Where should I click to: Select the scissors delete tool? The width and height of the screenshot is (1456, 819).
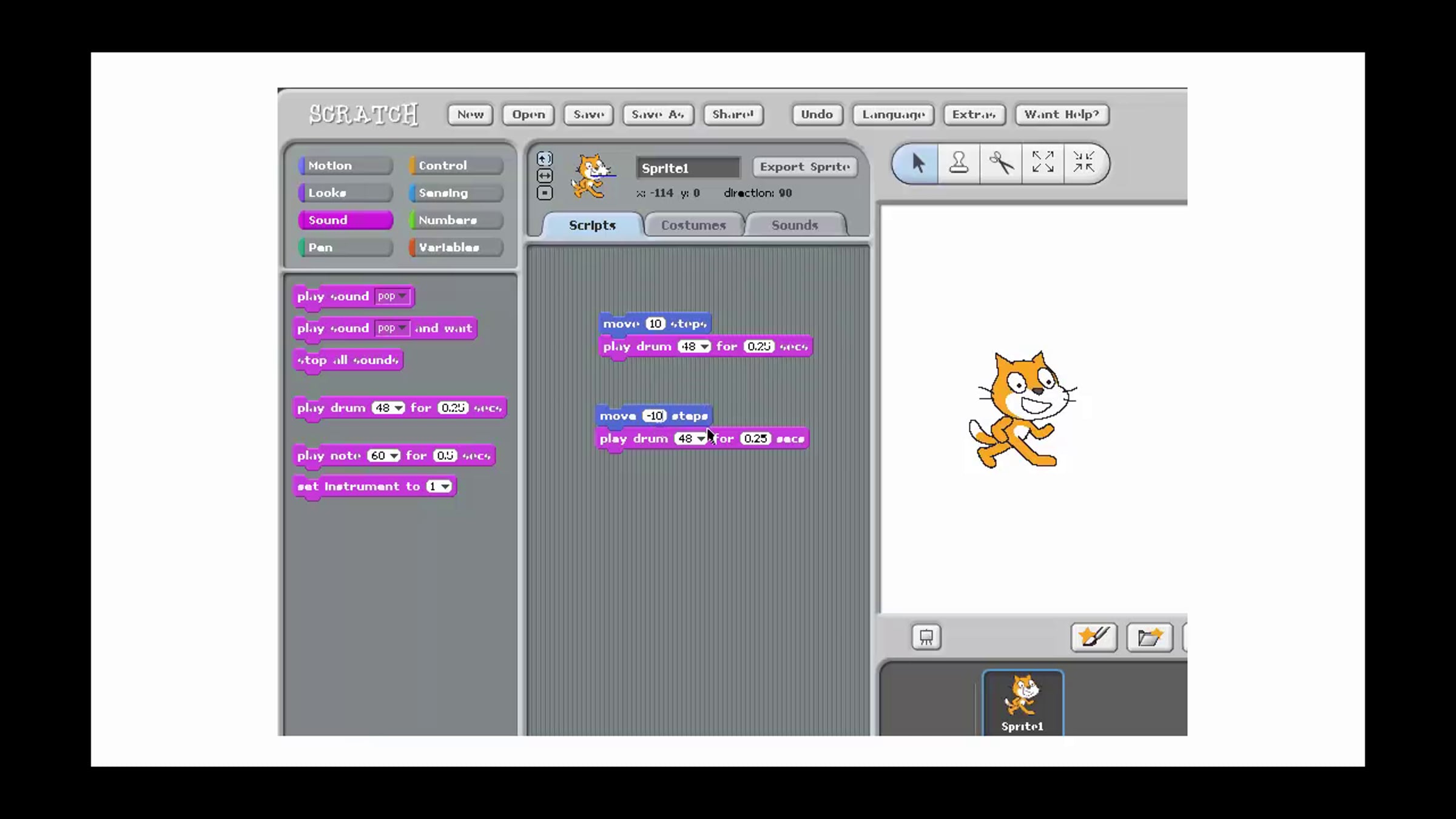(x=1000, y=163)
